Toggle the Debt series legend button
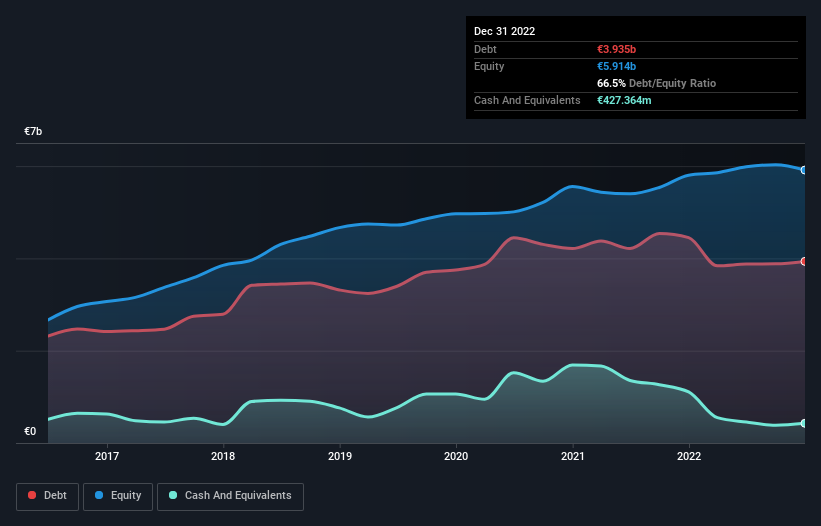Viewport: 821px width, 526px height. coord(47,496)
